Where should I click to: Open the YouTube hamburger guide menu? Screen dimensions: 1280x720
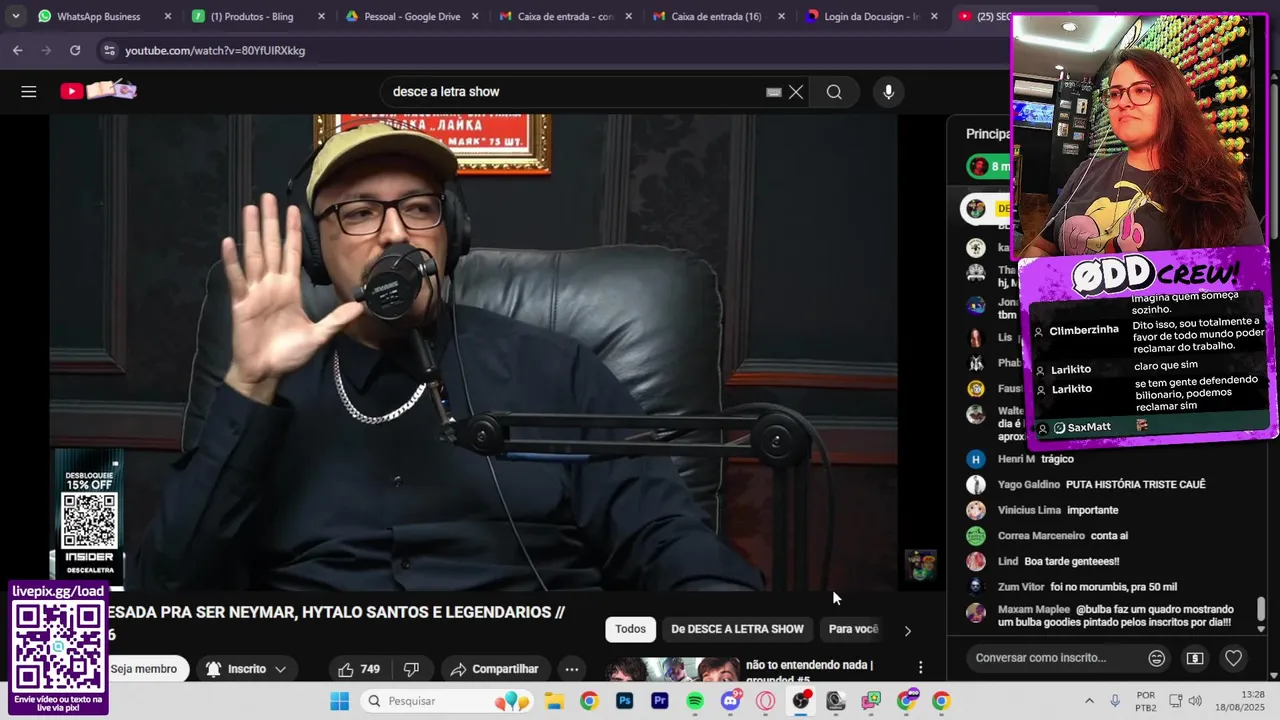coord(29,92)
